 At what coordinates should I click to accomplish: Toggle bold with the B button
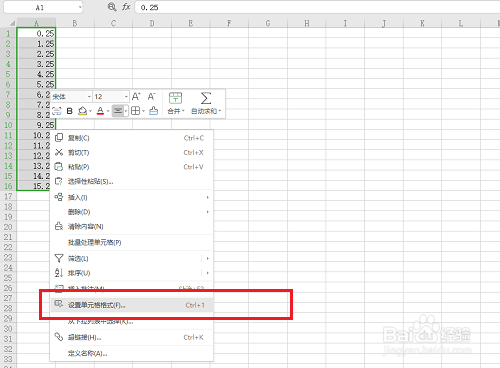tap(70, 111)
